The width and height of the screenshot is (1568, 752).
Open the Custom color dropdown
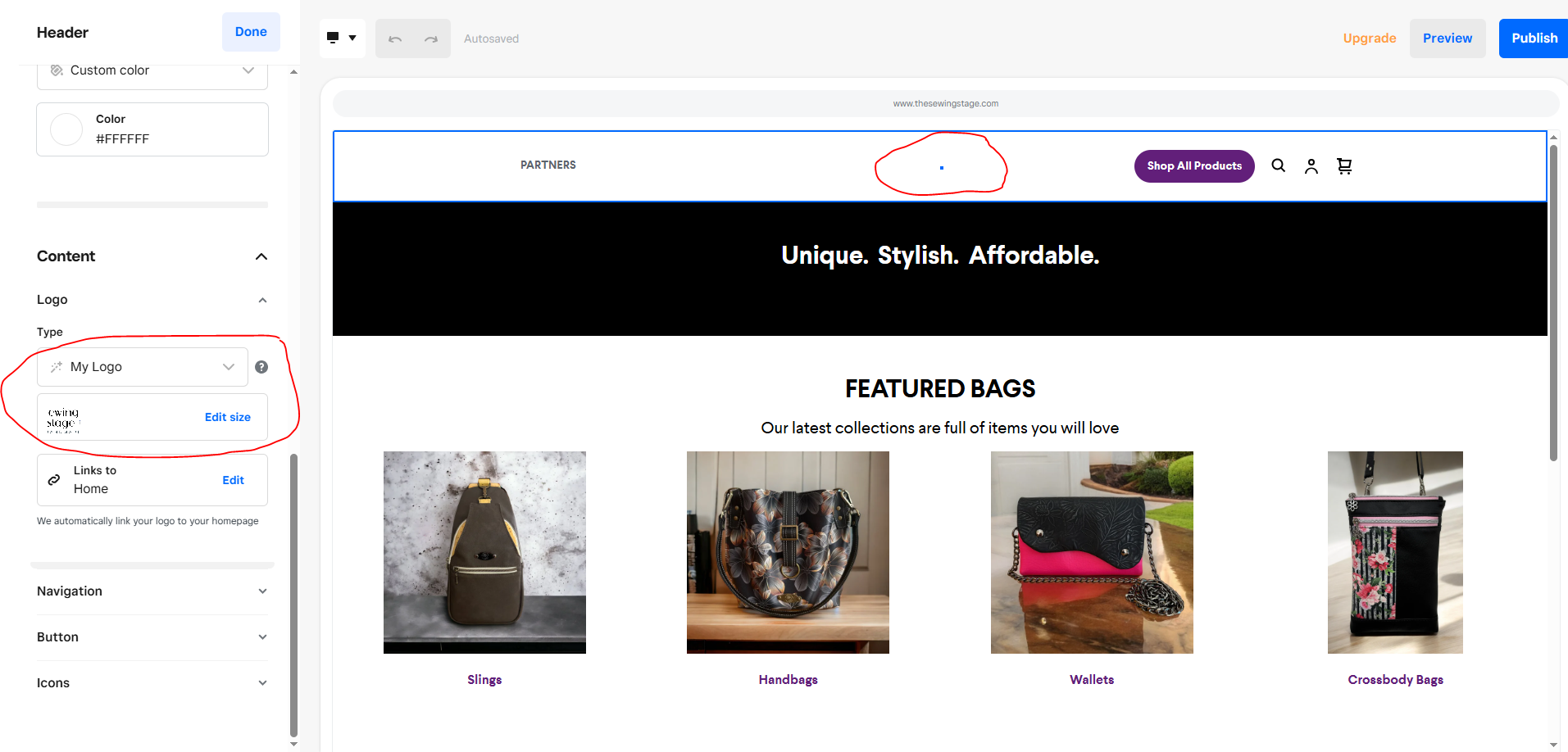point(152,71)
